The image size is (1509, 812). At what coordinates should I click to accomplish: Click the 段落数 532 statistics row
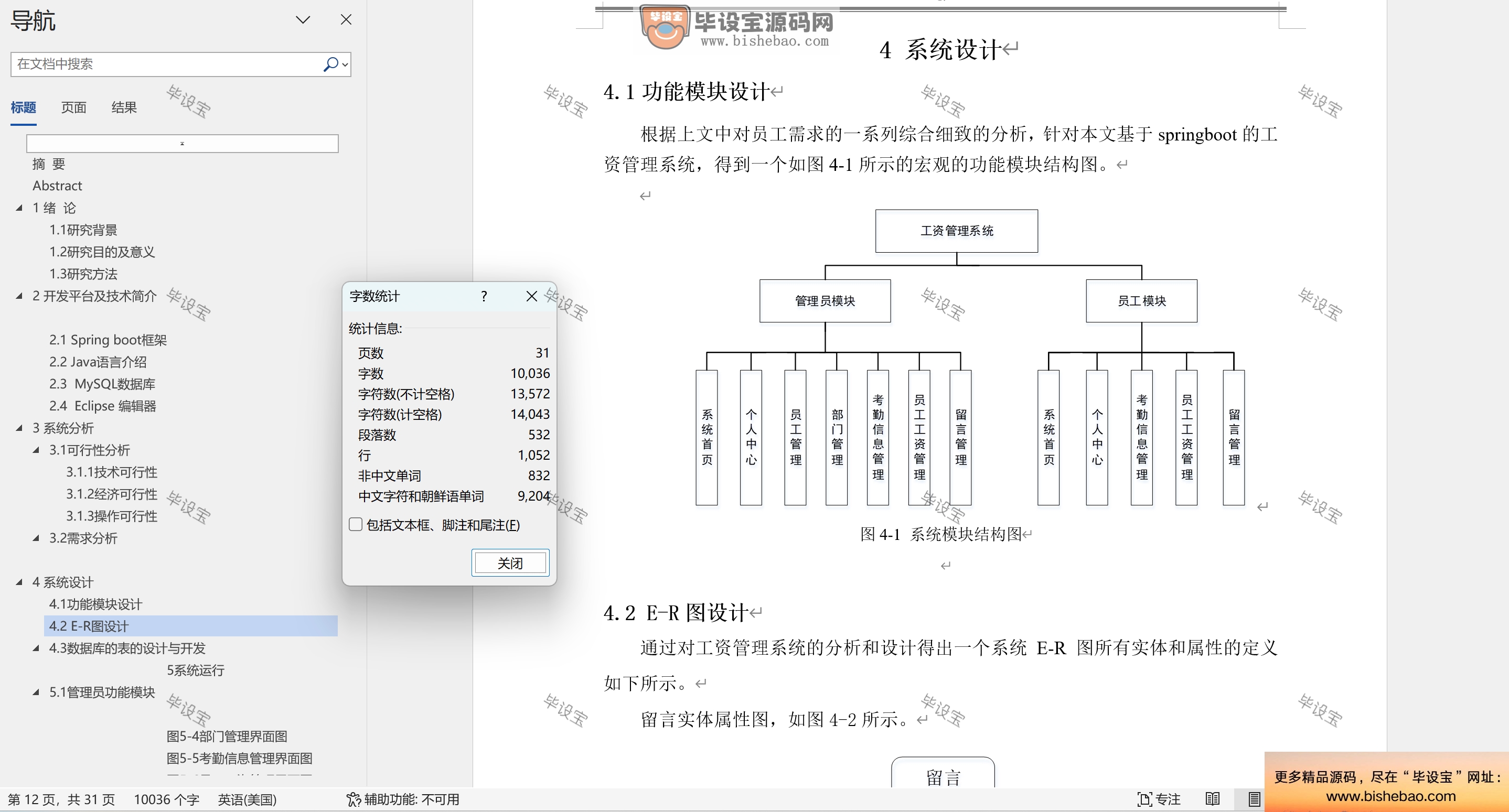[453, 435]
